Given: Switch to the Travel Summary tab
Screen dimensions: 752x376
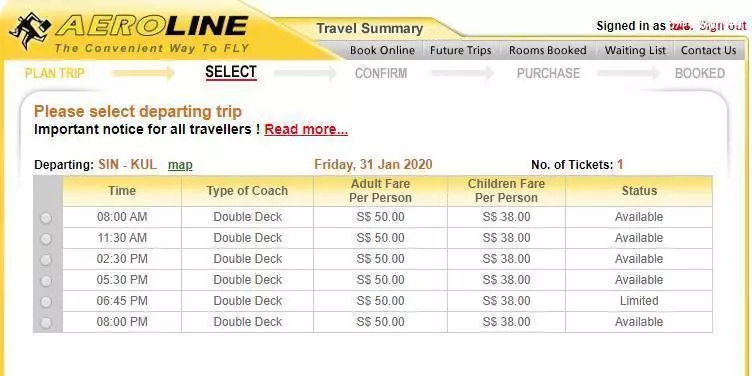Looking at the screenshot, I should coord(369,29).
